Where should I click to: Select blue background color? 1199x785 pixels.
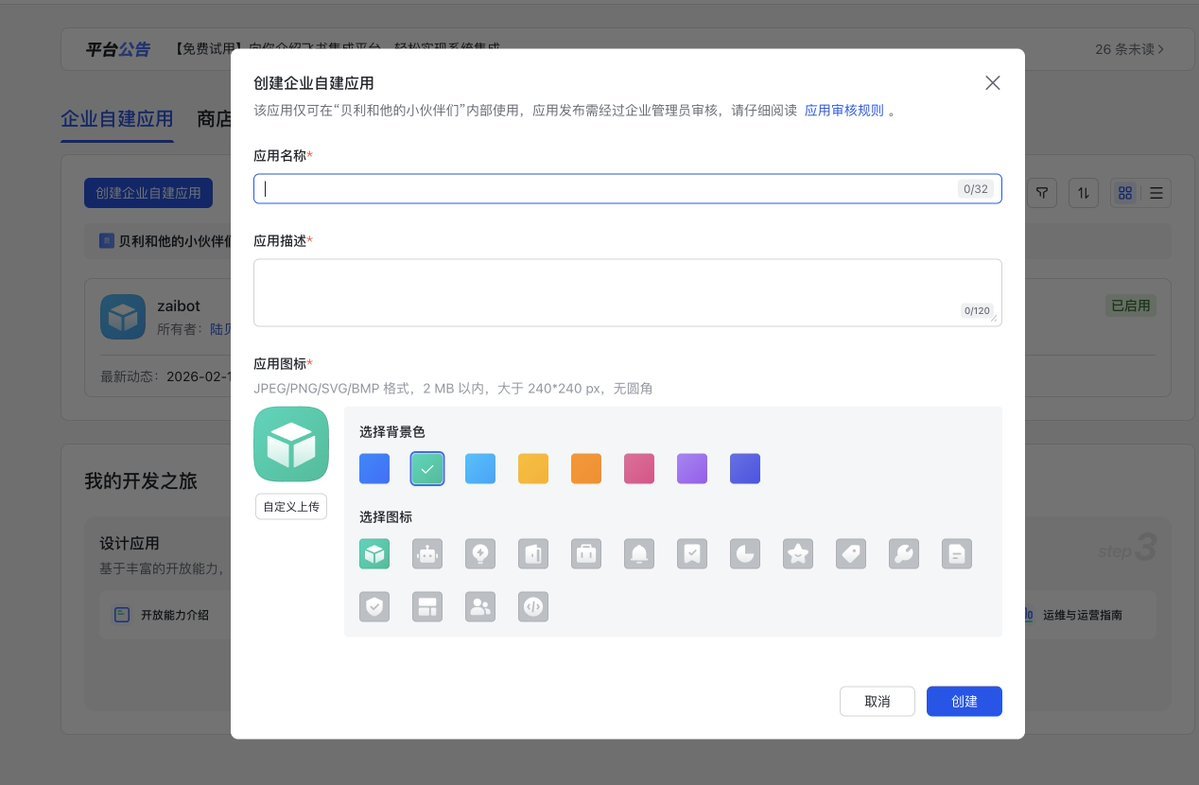coord(375,469)
